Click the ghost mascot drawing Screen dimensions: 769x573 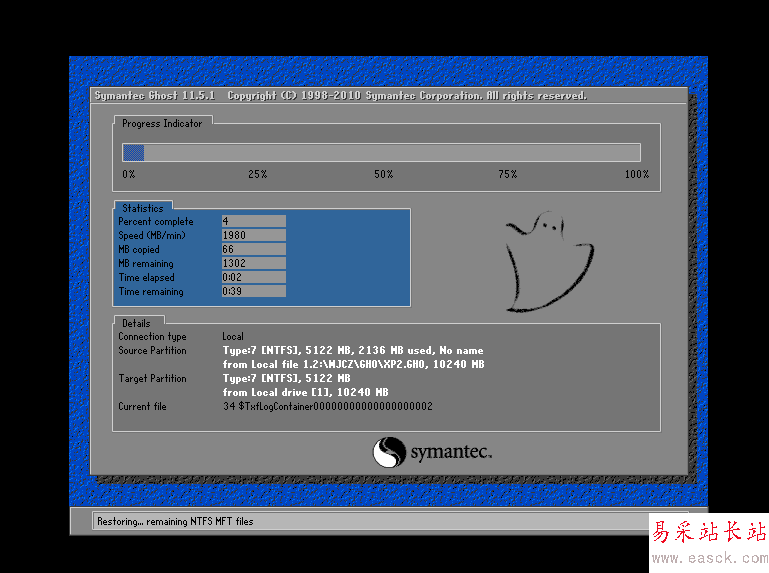(x=550, y=261)
